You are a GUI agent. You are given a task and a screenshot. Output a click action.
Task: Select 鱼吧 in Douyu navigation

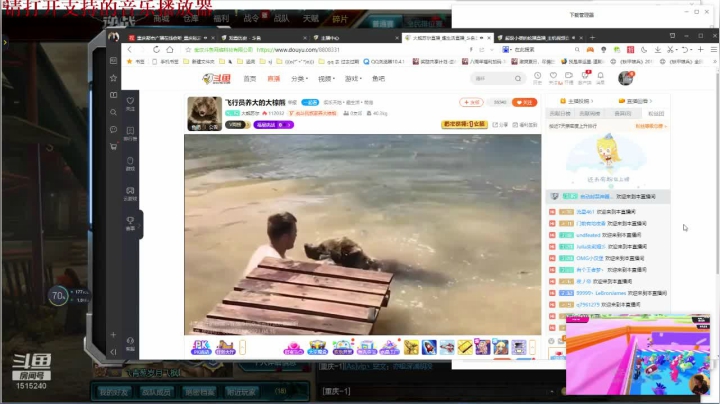tap(378, 79)
